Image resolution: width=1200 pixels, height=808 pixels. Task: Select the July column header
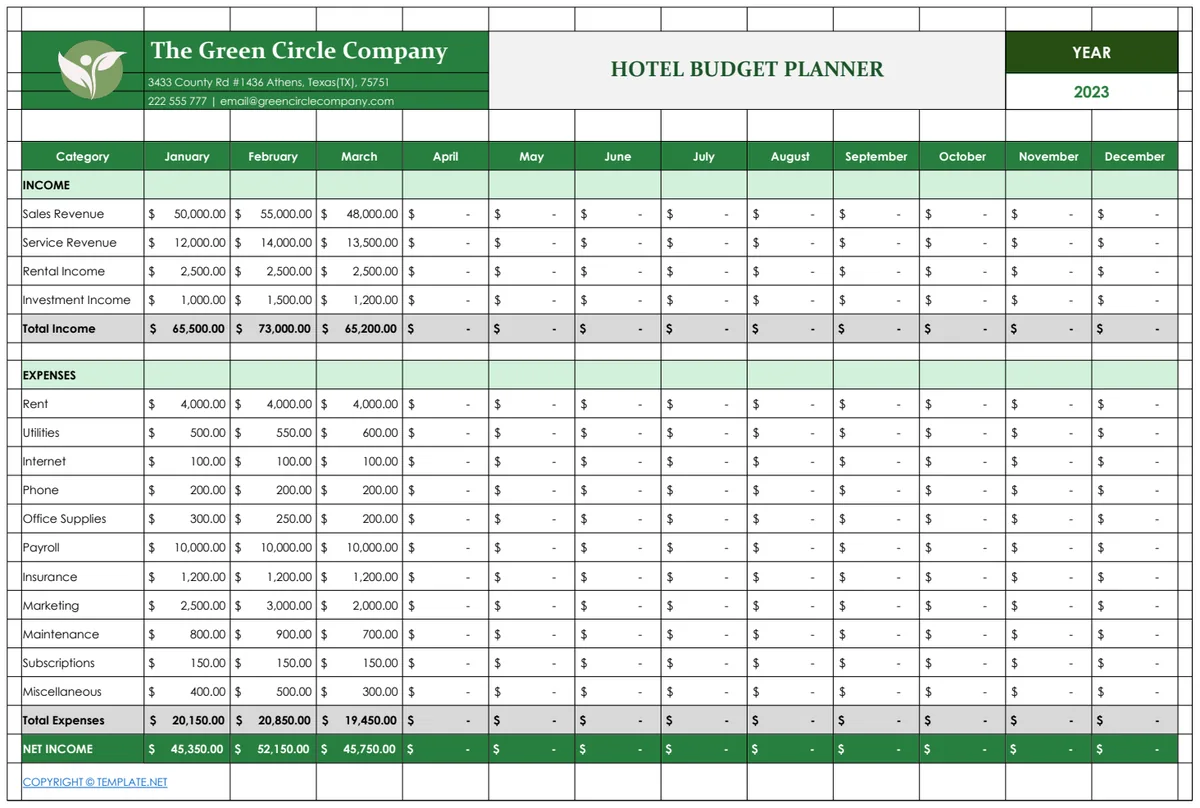click(704, 156)
